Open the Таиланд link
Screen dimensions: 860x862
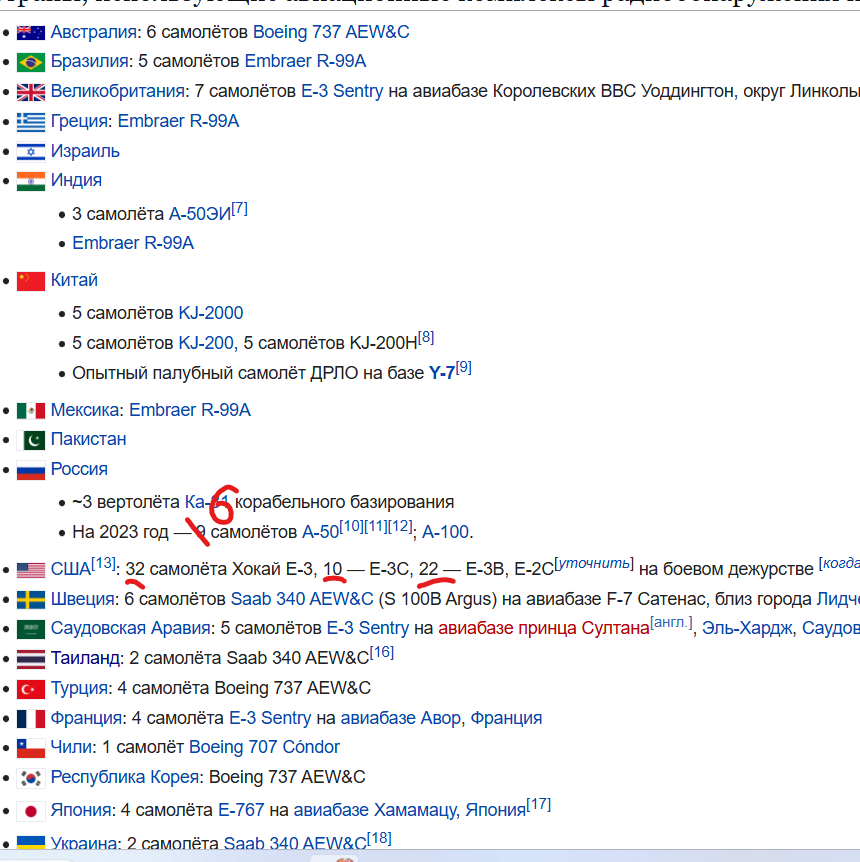pos(85,658)
